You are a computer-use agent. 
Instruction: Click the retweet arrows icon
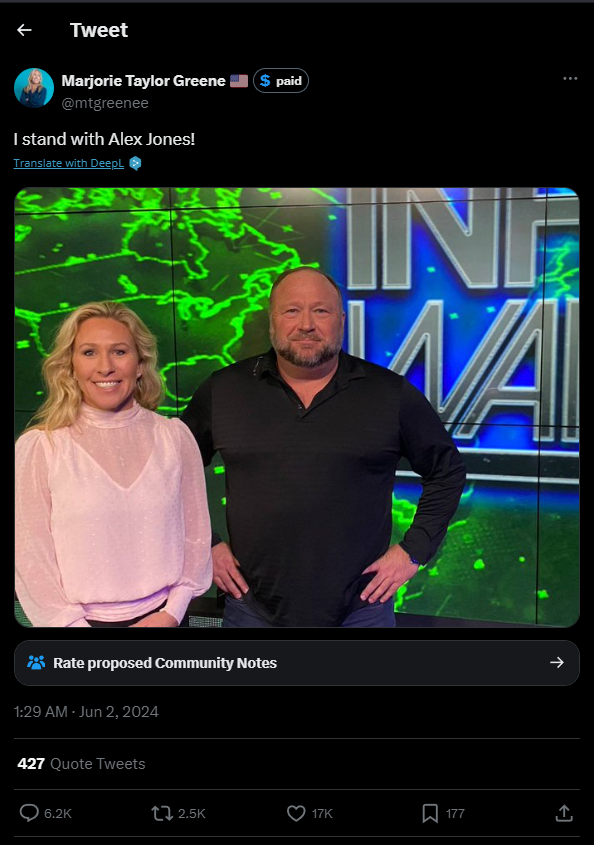pos(162,813)
